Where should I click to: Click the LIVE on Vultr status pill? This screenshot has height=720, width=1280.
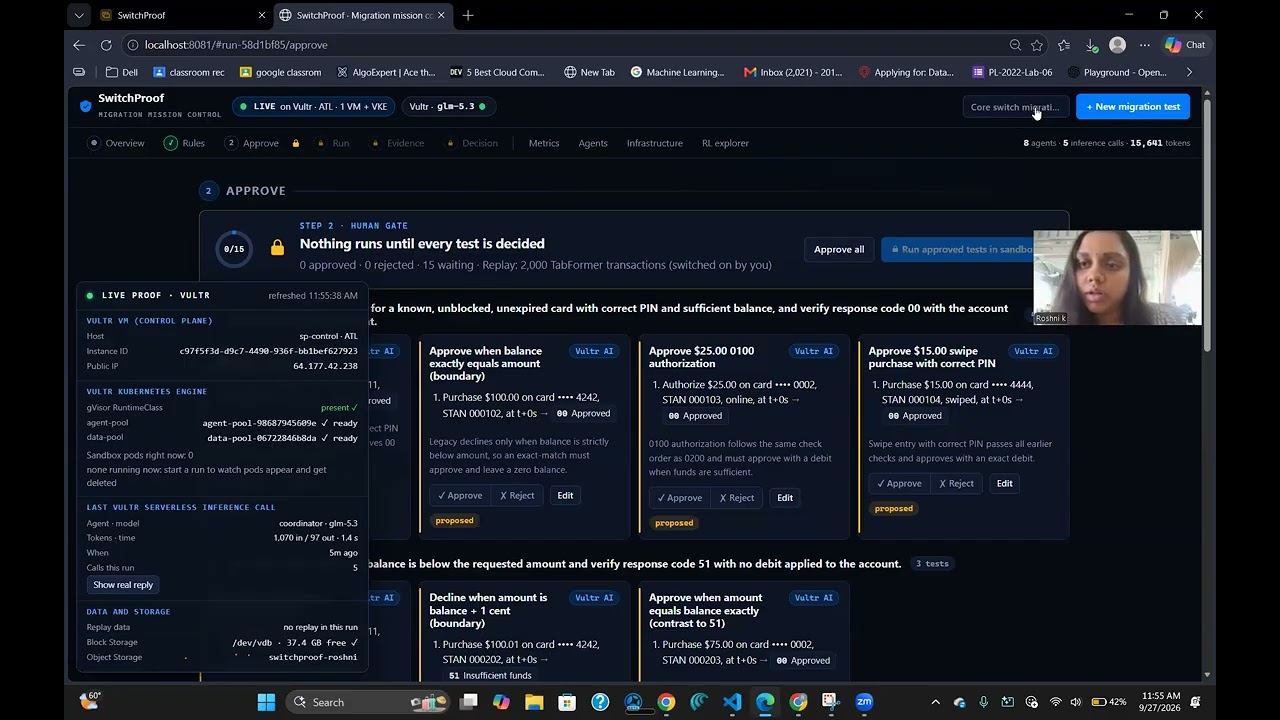(313, 107)
